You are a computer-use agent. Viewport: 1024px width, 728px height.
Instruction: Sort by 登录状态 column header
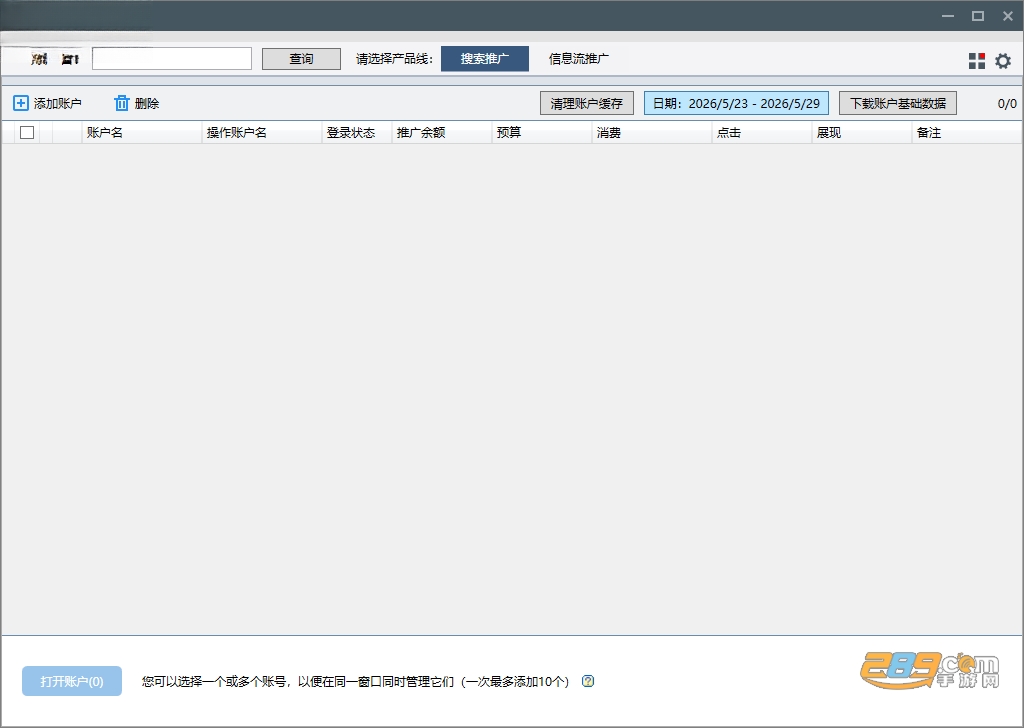coord(357,133)
